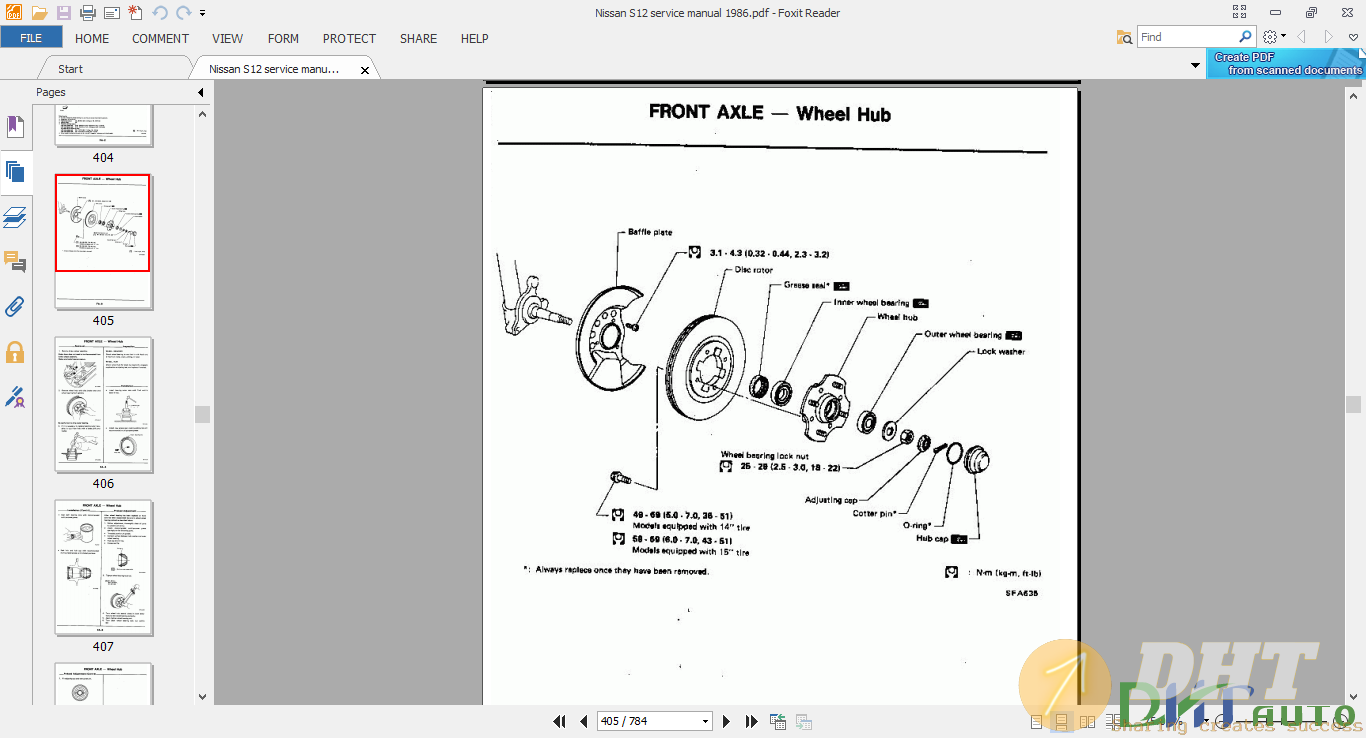Click the advanced search folder icon
Image resolution: width=1366 pixels, height=738 pixels.
pos(1125,37)
